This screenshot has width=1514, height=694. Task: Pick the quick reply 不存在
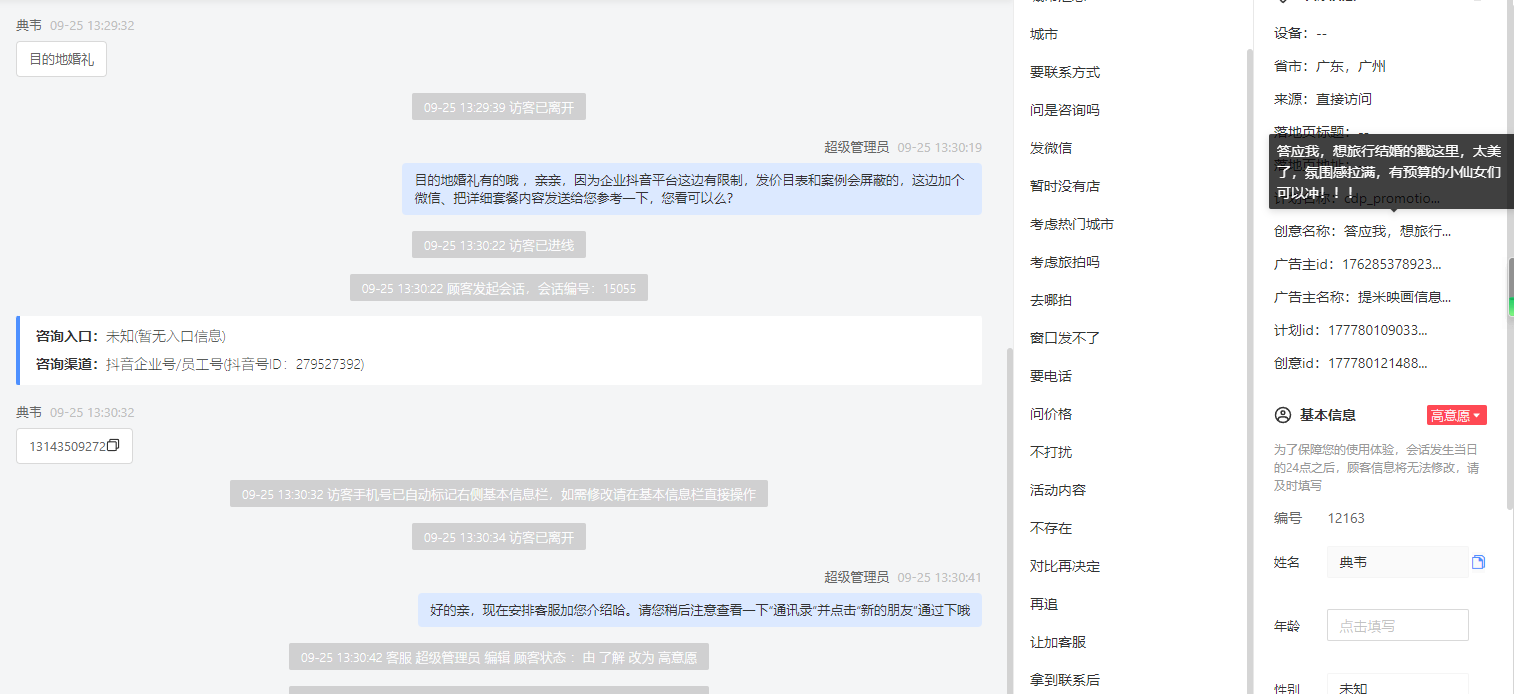tap(1051, 528)
